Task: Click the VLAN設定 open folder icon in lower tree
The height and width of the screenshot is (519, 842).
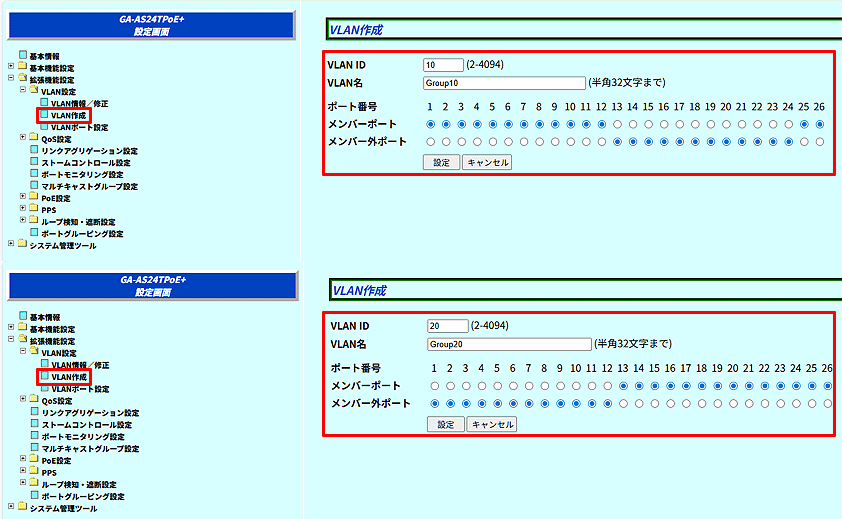Action: coord(34,353)
